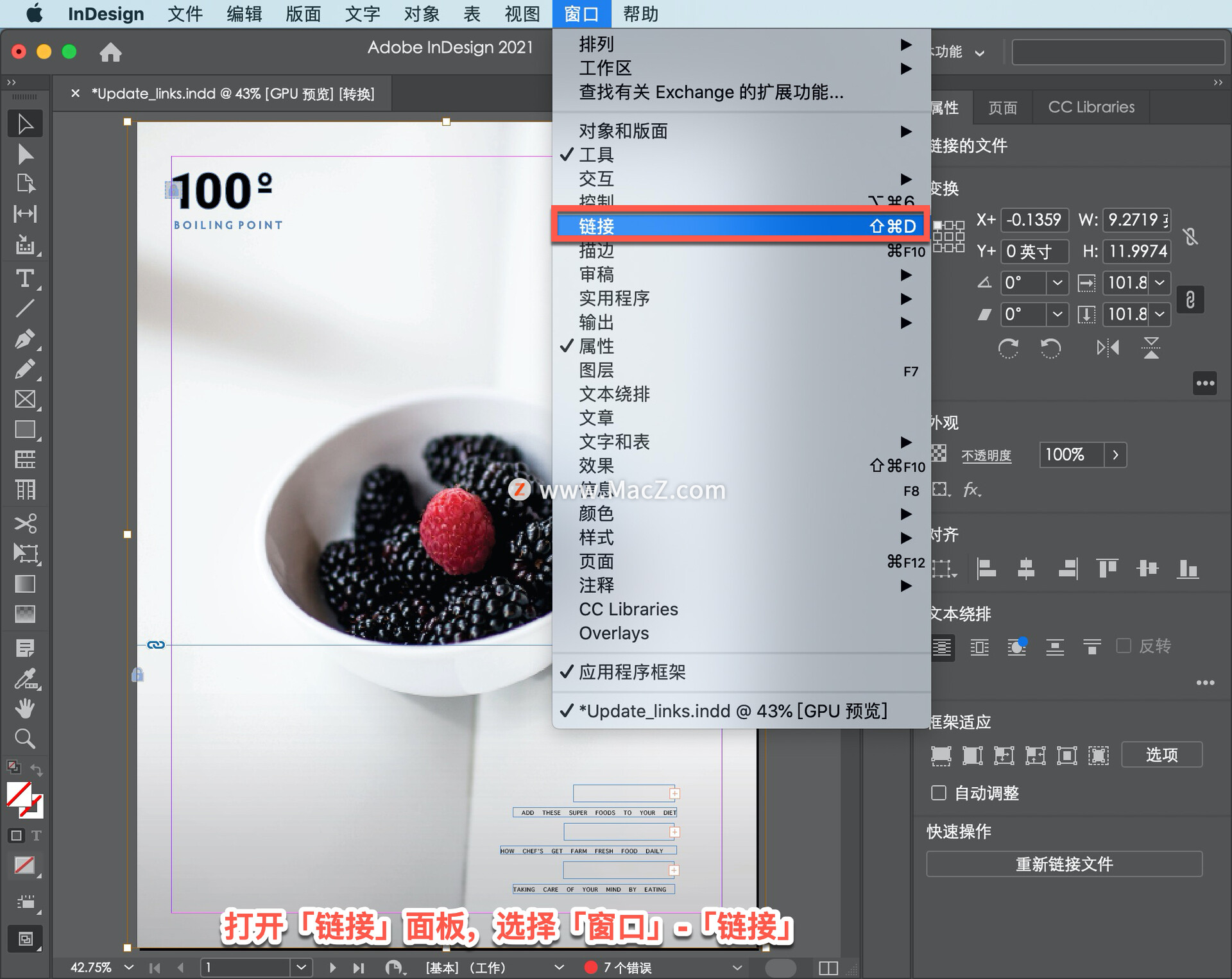Click the fill/stroke color swatch
Image resolution: width=1232 pixels, height=979 pixels.
(x=19, y=795)
